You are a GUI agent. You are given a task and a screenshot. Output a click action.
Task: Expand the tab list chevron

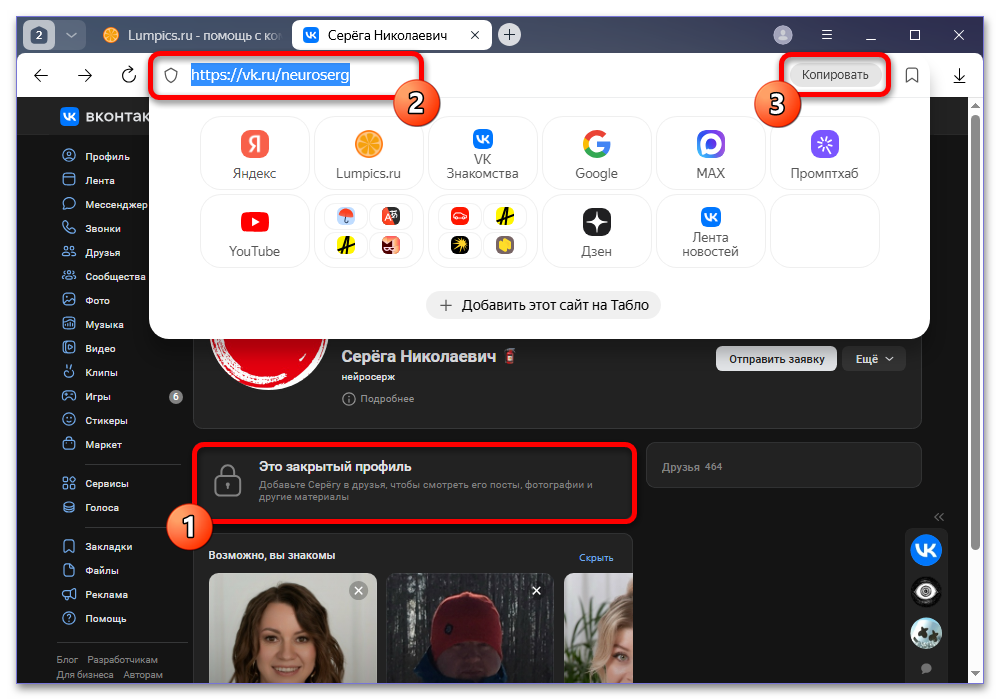71,35
